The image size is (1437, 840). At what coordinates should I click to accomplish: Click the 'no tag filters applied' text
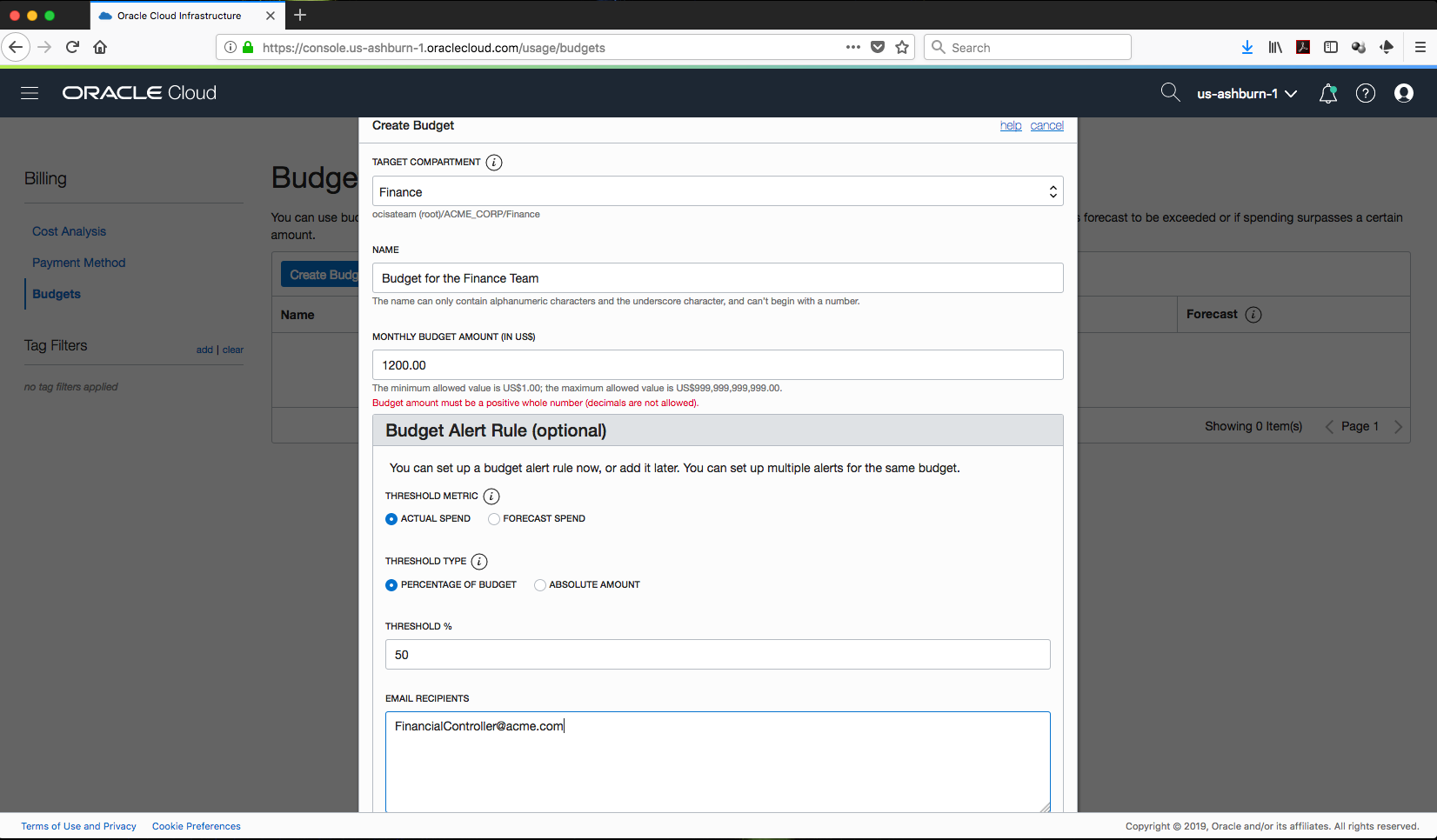[x=71, y=387]
